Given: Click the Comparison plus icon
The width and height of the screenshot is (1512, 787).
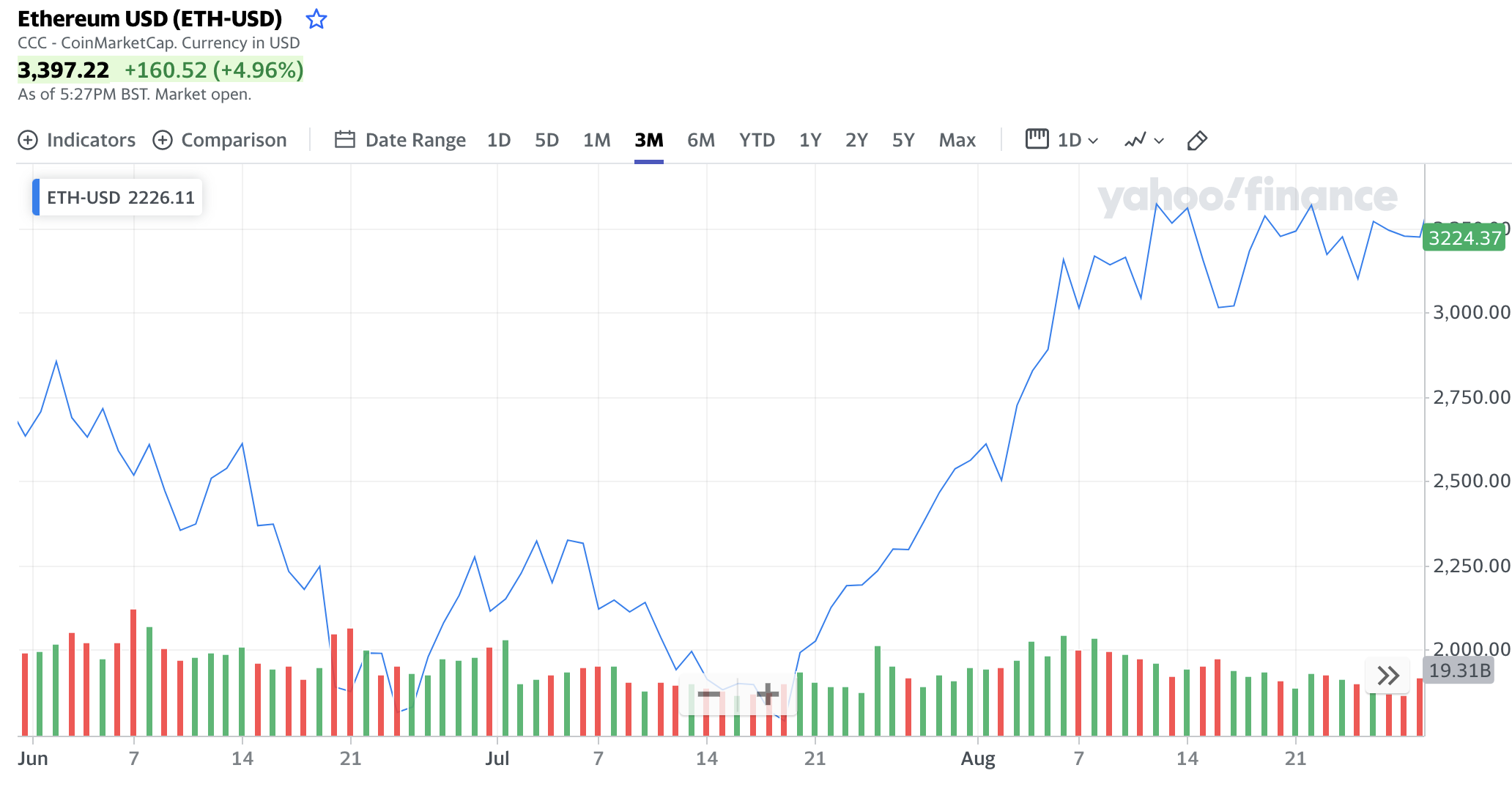Looking at the screenshot, I should tap(162, 140).
